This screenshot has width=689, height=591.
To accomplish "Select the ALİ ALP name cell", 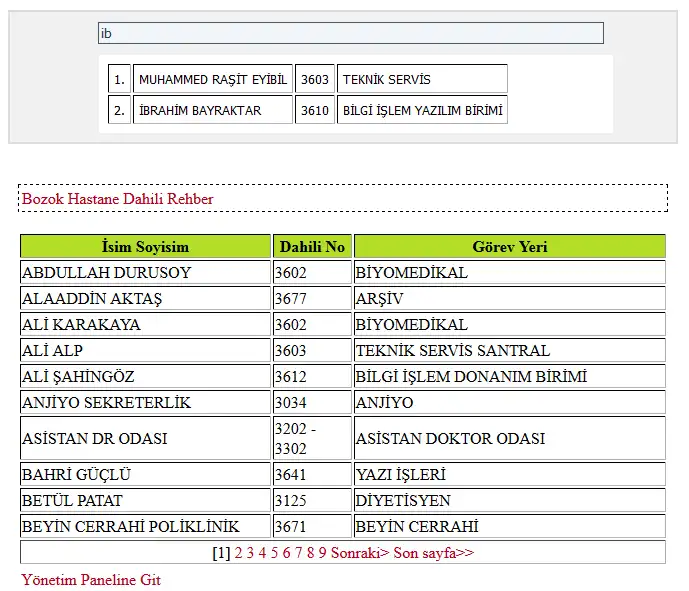I will [145, 350].
